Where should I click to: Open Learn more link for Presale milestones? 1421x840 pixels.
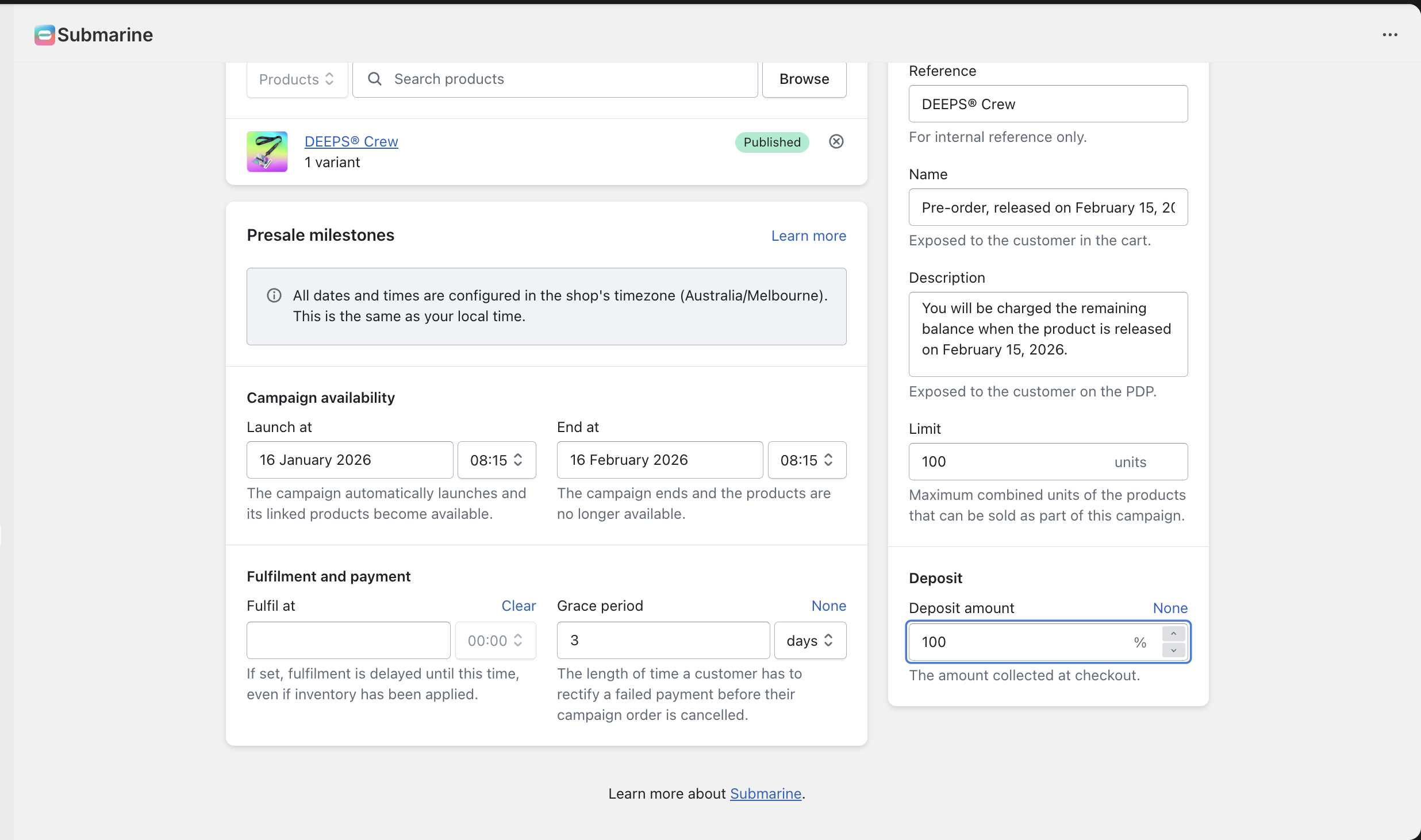point(808,236)
